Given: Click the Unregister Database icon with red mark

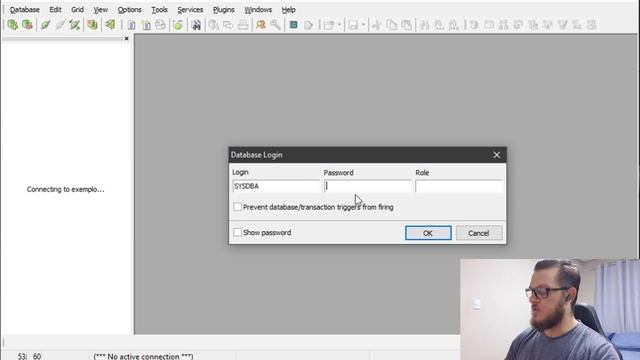Looking at the screenshot, I should (x=27, y=25).
